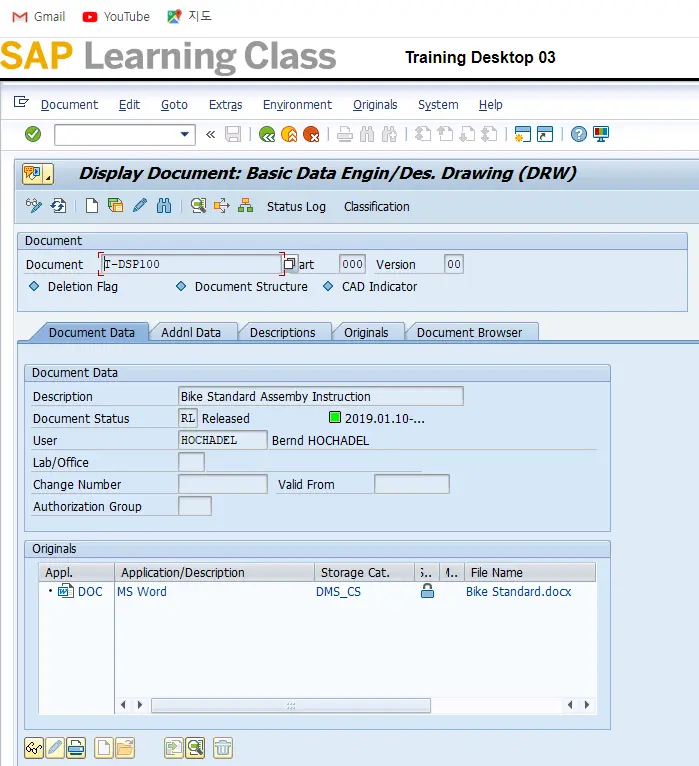Toggle the Deletion Flag indicator

[34, 286]
